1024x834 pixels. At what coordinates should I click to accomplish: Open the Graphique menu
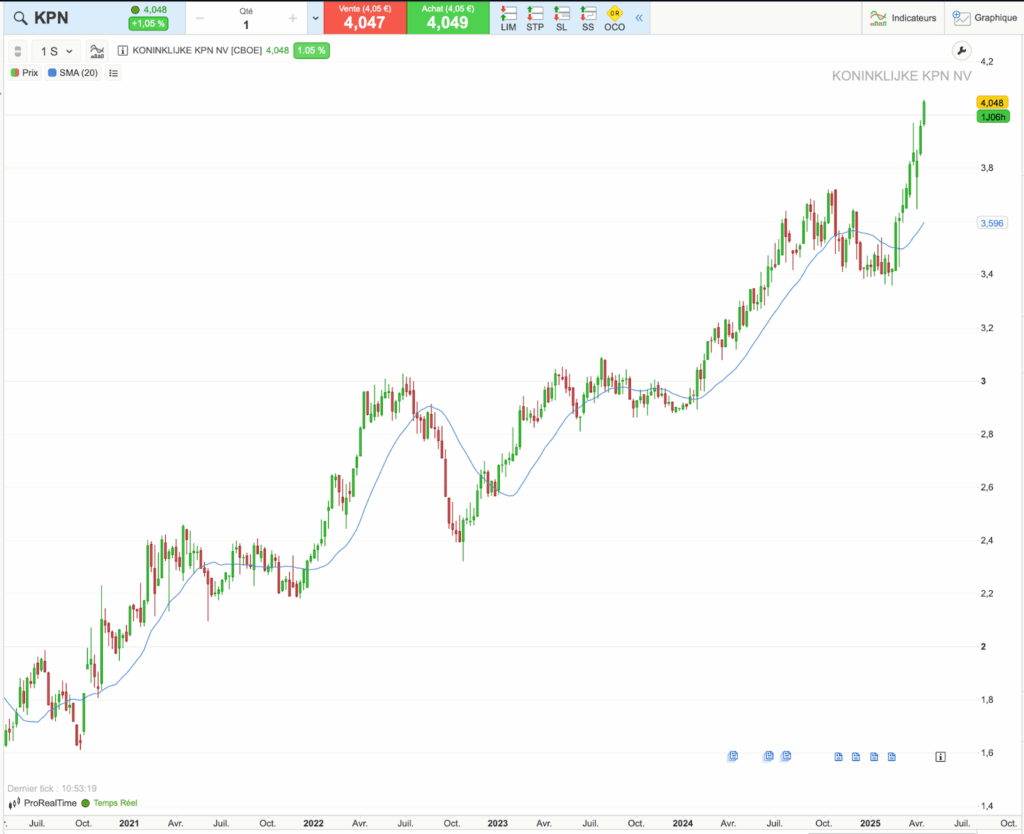[x=985, y=18]
